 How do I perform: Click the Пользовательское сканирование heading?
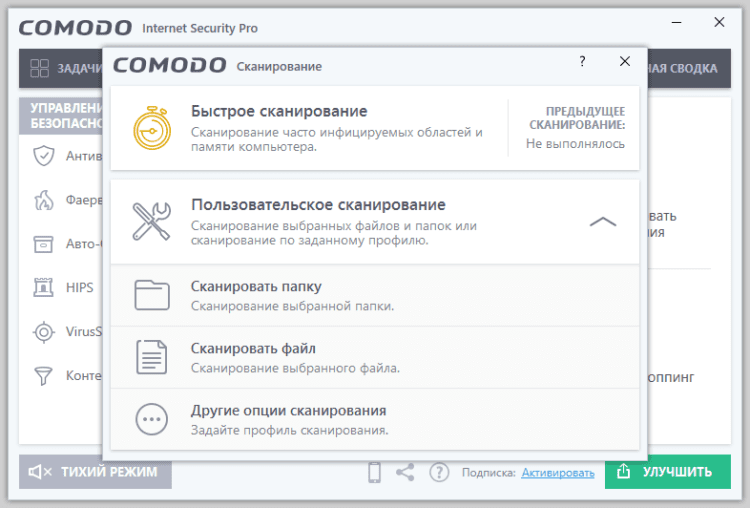(318, 205)
